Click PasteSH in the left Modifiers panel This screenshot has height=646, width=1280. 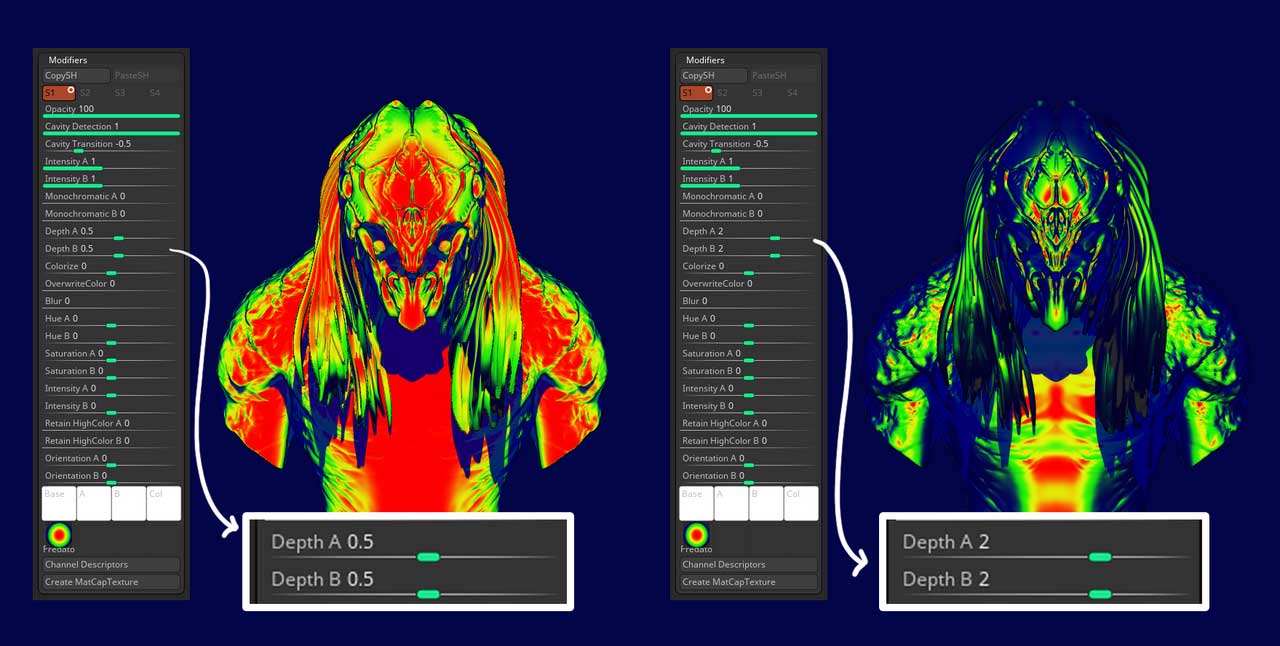point(146,76)
